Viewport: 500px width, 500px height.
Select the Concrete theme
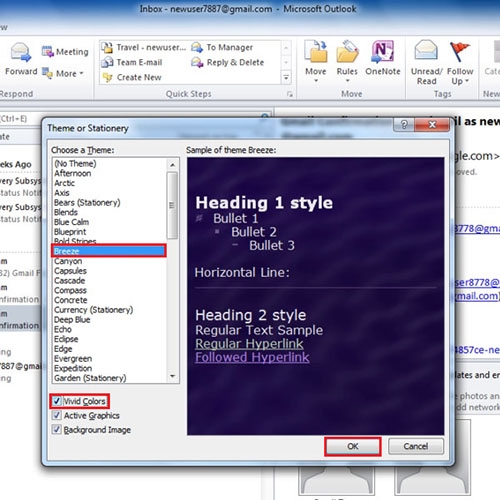point(71,300)
